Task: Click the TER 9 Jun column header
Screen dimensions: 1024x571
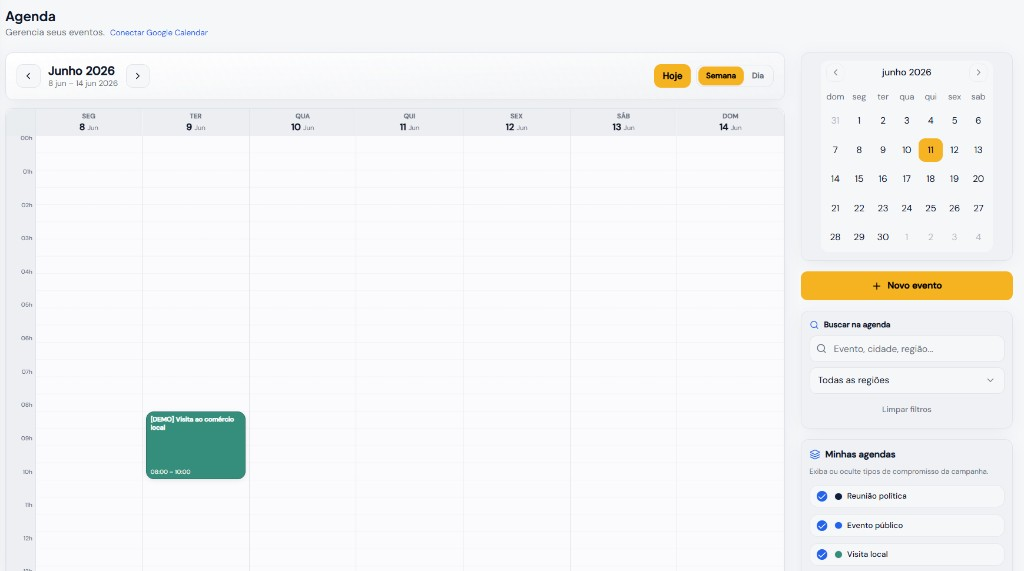Action: pos(196,122)
